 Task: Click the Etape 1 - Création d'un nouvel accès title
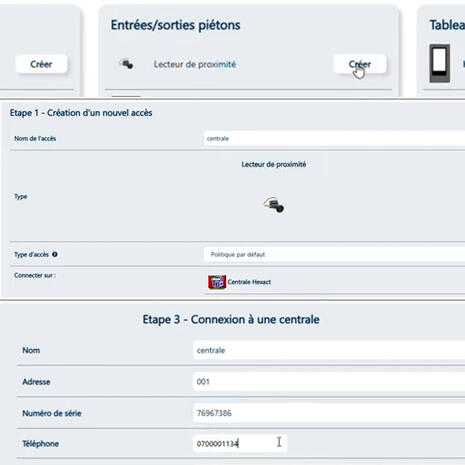81,113
